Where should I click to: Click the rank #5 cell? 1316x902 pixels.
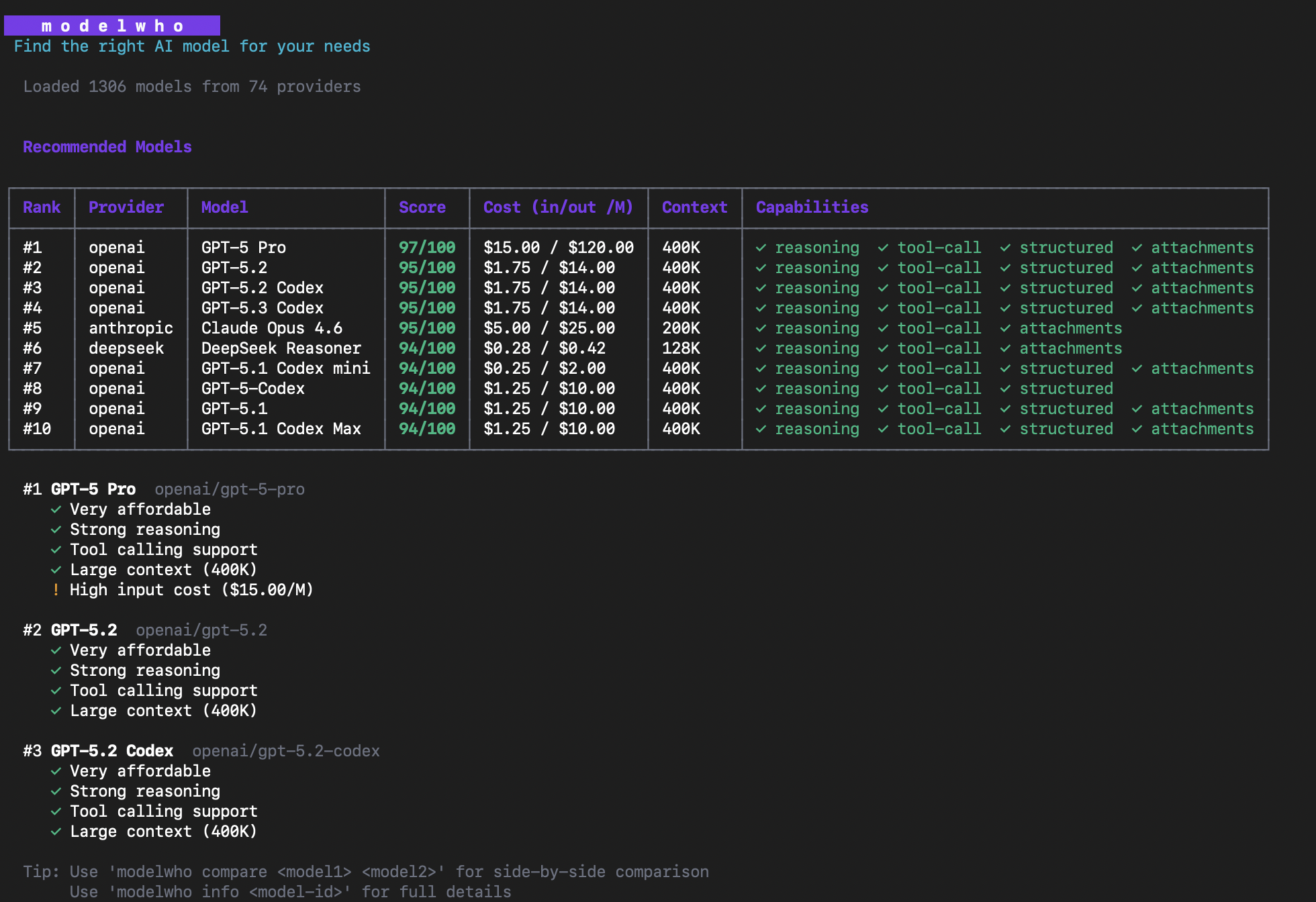point(32,328)
